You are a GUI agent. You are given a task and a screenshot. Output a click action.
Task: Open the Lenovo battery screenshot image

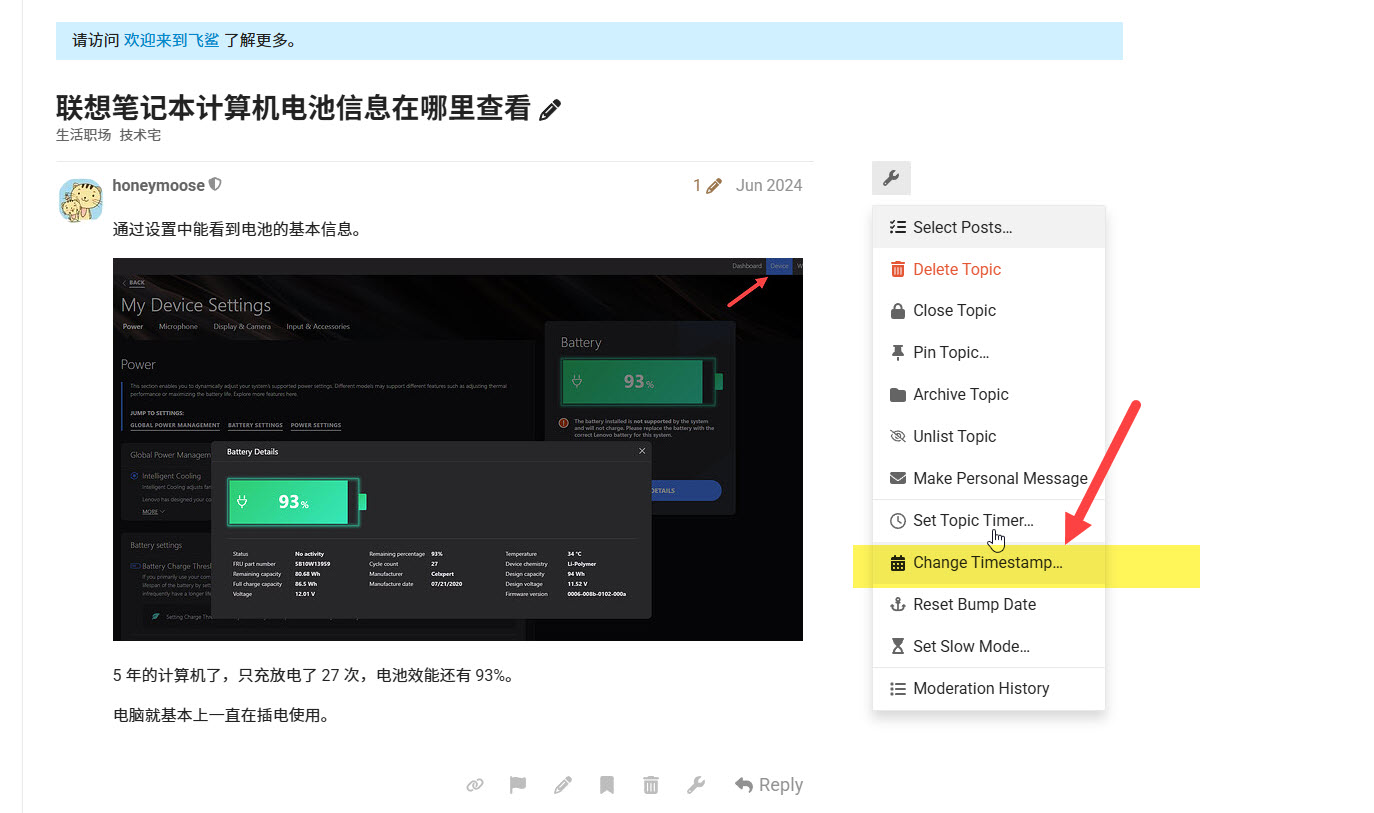pos(458,449)
